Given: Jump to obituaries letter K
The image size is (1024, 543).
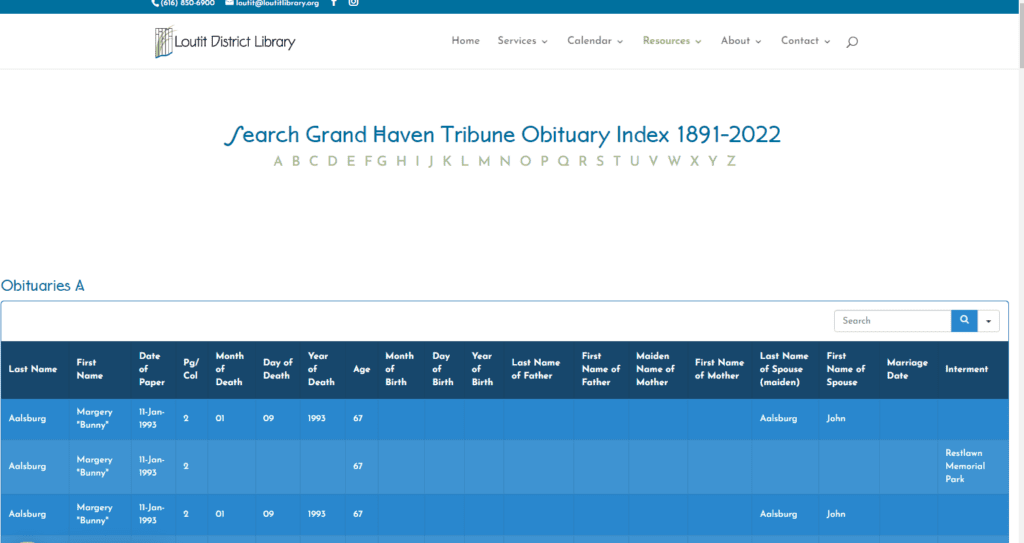Looking at the screenshot, I should [x=447, y=161].
